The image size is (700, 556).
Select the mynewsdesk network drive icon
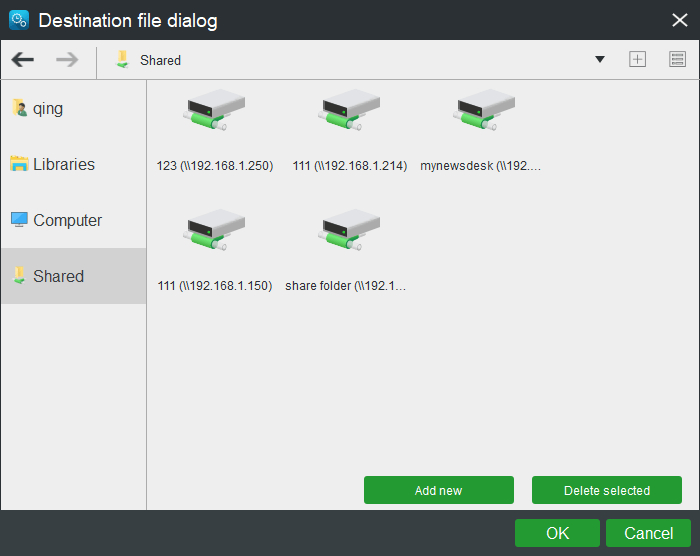coord(484,110)
